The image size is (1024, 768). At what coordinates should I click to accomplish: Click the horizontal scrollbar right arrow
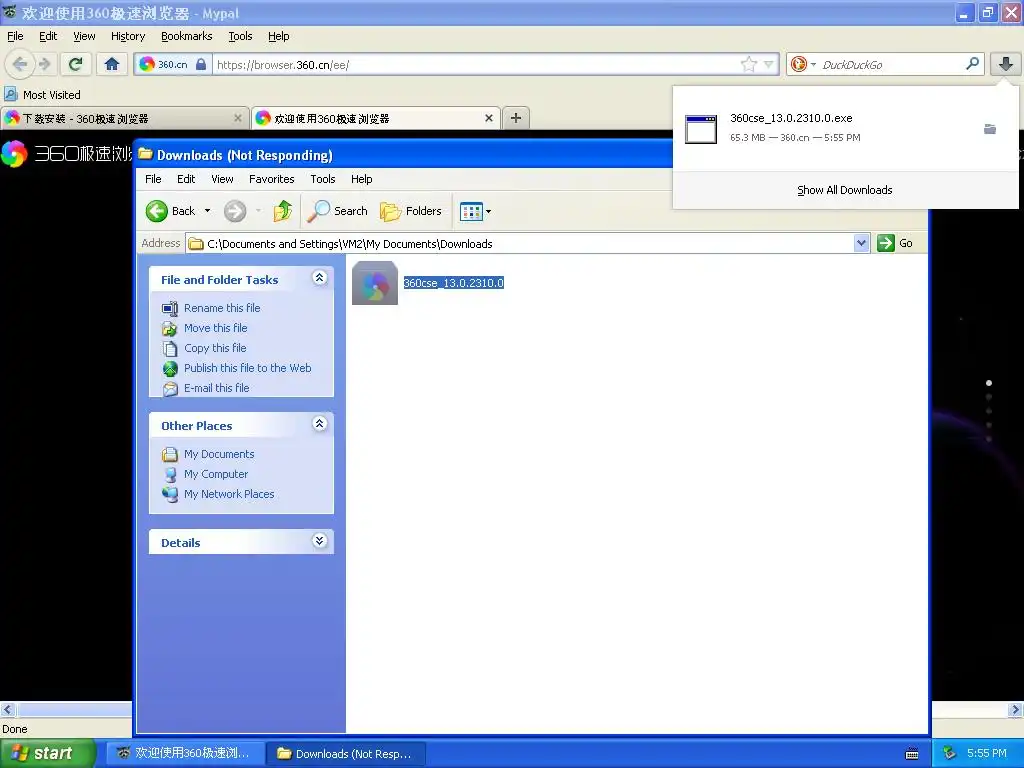tap(1015, 709)
